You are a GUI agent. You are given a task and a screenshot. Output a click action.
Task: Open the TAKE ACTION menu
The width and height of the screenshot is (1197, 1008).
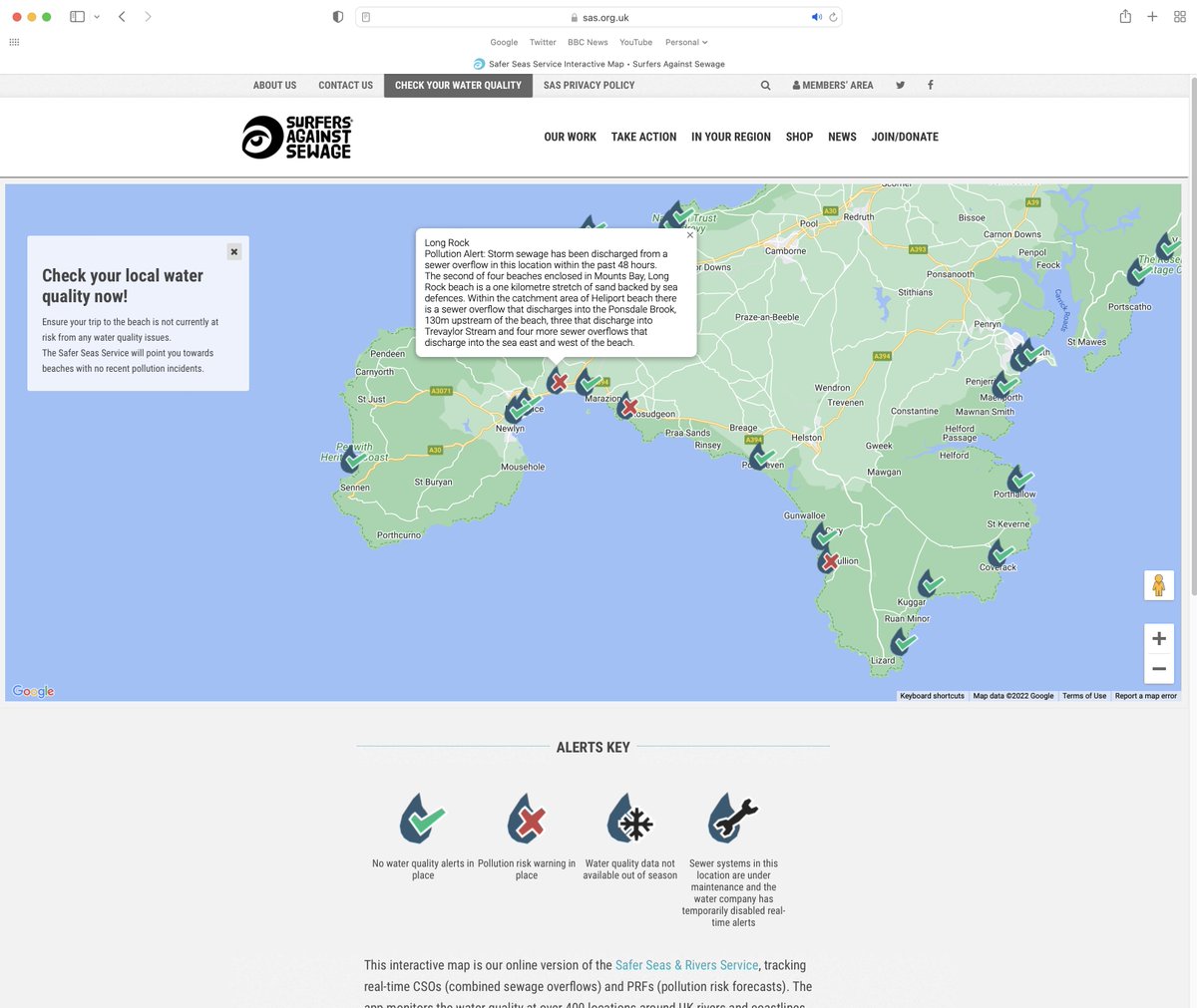[x=643, y=137]
